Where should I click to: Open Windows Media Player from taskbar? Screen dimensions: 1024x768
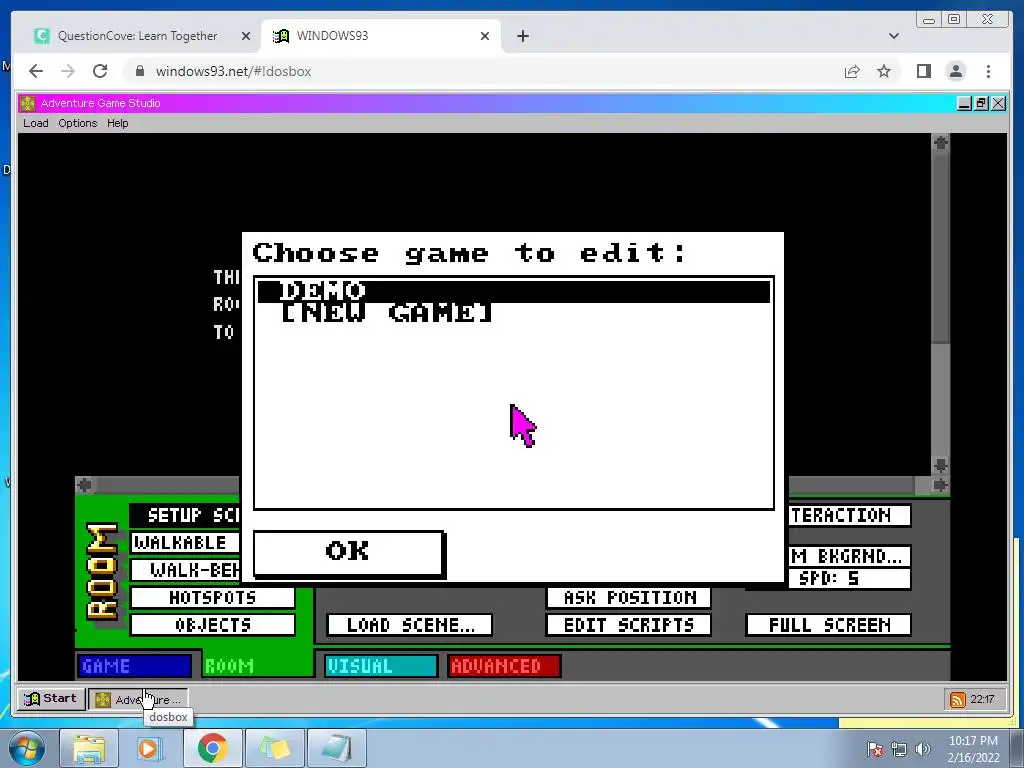pyautogui.click(x=150, y=748)
